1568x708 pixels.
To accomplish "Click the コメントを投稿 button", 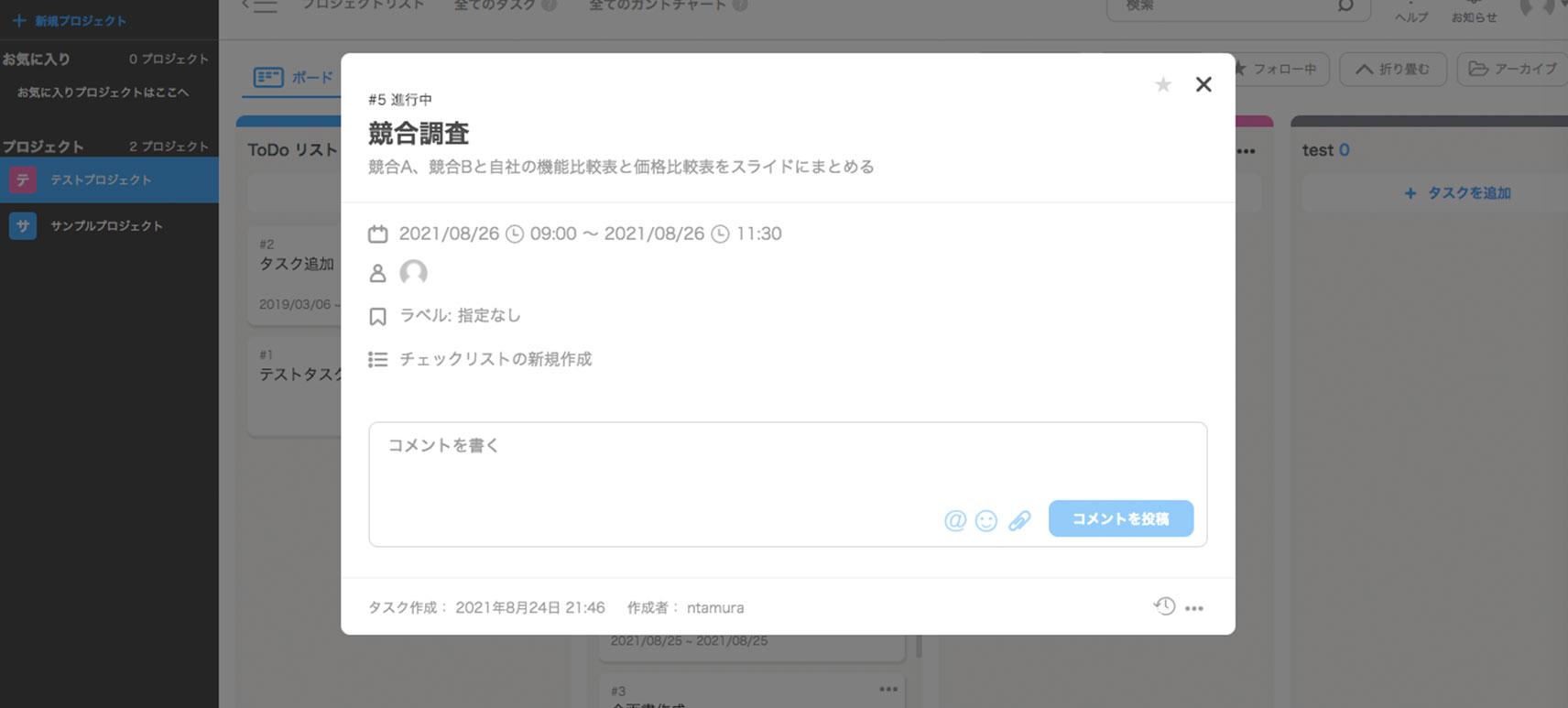I will click(x=1121, y=518).
